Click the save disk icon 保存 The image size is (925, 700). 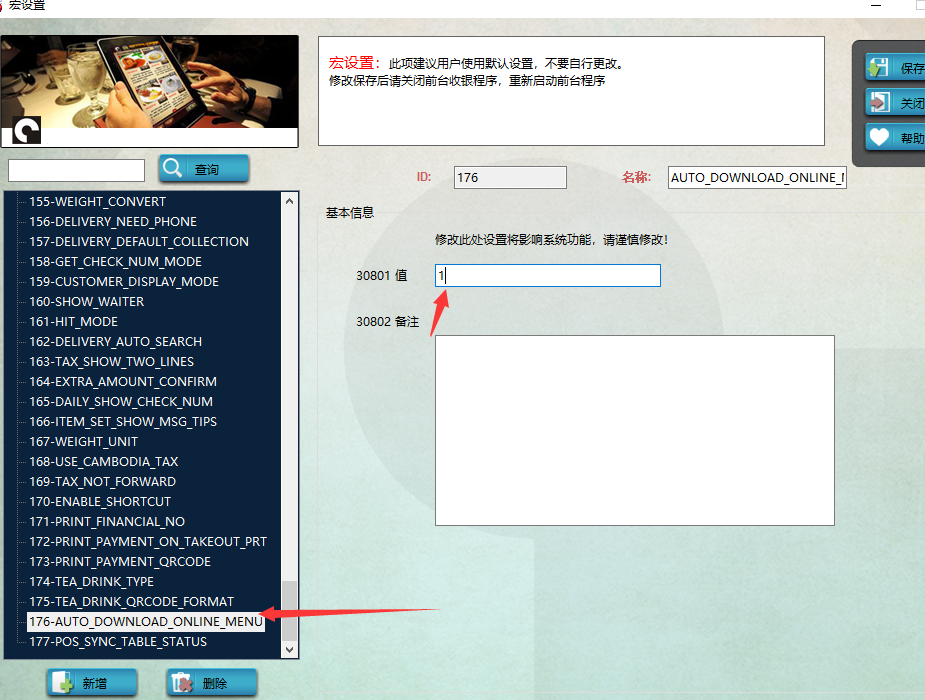pyautogui.click(x=878, y=67)
